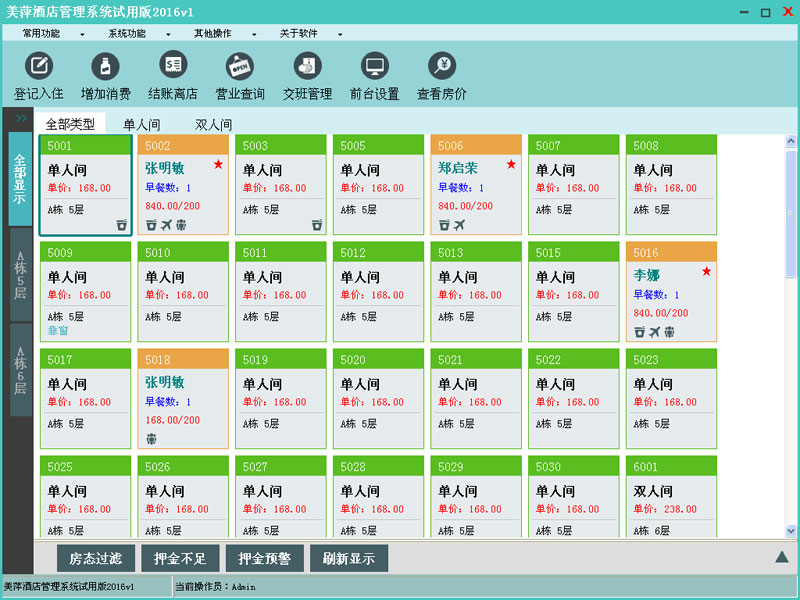Click the 押金不足 button
This screenshot has width=800, height=600.
[x=180, y=558]
